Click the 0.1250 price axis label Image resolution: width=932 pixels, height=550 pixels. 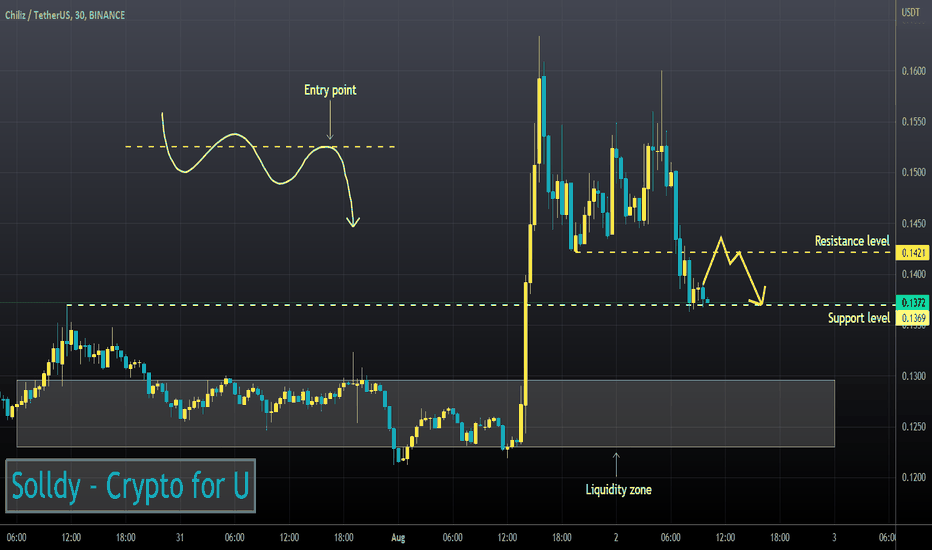pyautogui.click(x=914, y=426)
